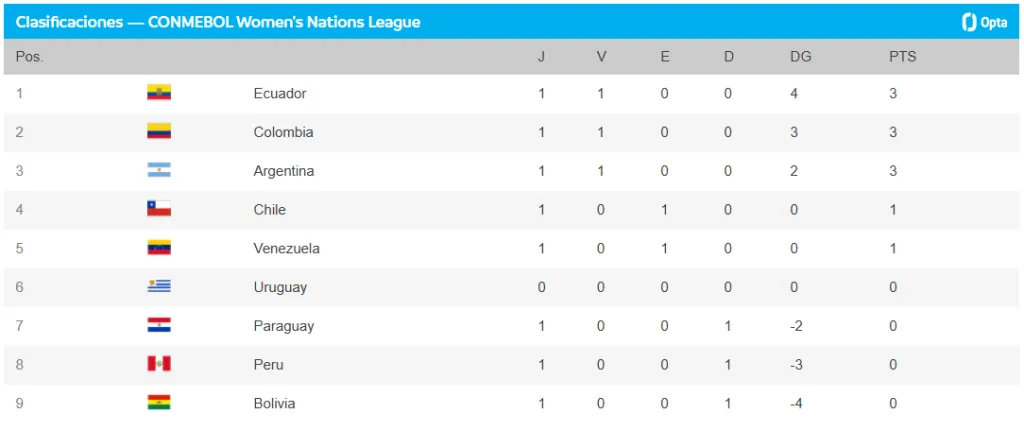Image resolution: width=1024 pixels, height=431 pixels.
Task: Click the Peru flag icon
Action: (159, 364)
